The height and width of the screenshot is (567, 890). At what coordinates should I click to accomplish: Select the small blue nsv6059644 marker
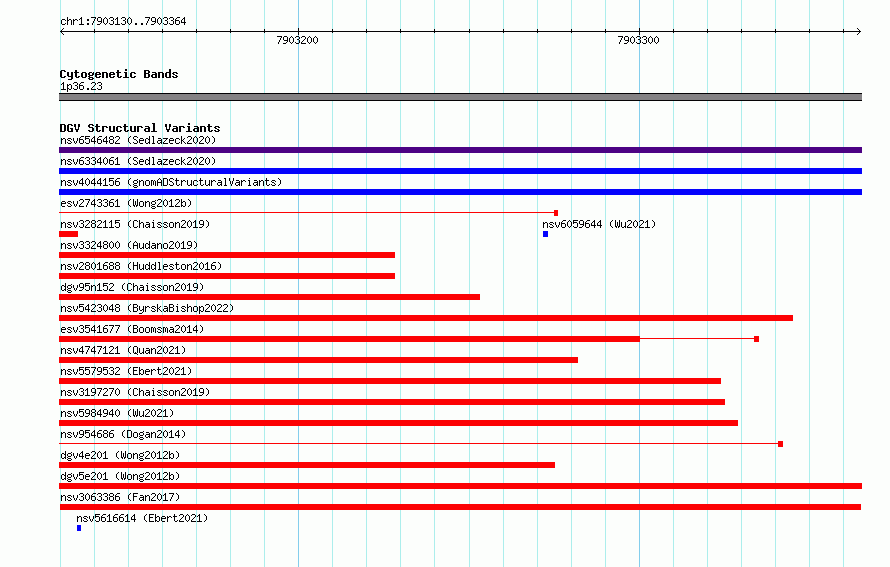(545, 234)
